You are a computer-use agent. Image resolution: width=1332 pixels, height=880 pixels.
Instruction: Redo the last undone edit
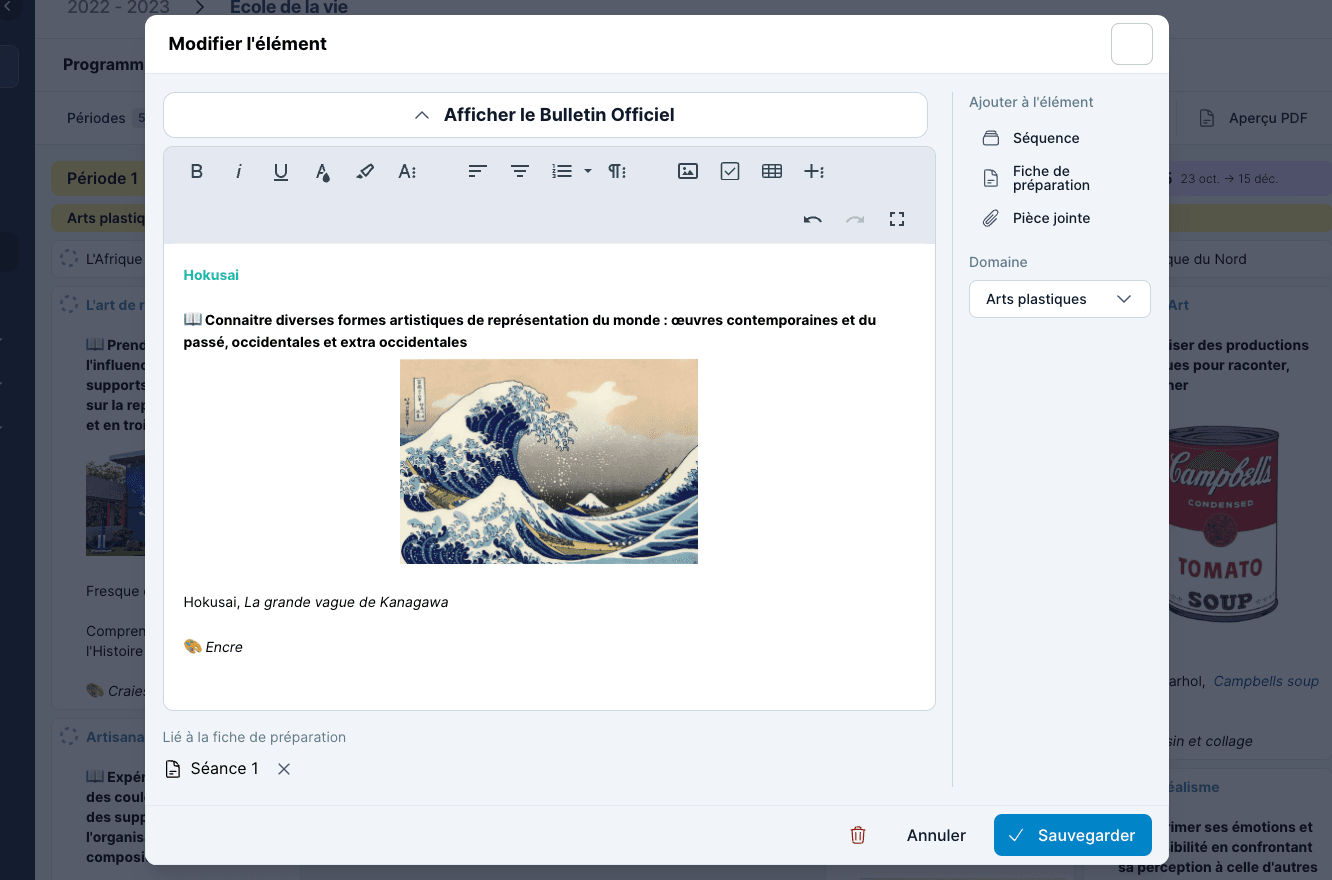pyautogui.click(x=855, y=219)
